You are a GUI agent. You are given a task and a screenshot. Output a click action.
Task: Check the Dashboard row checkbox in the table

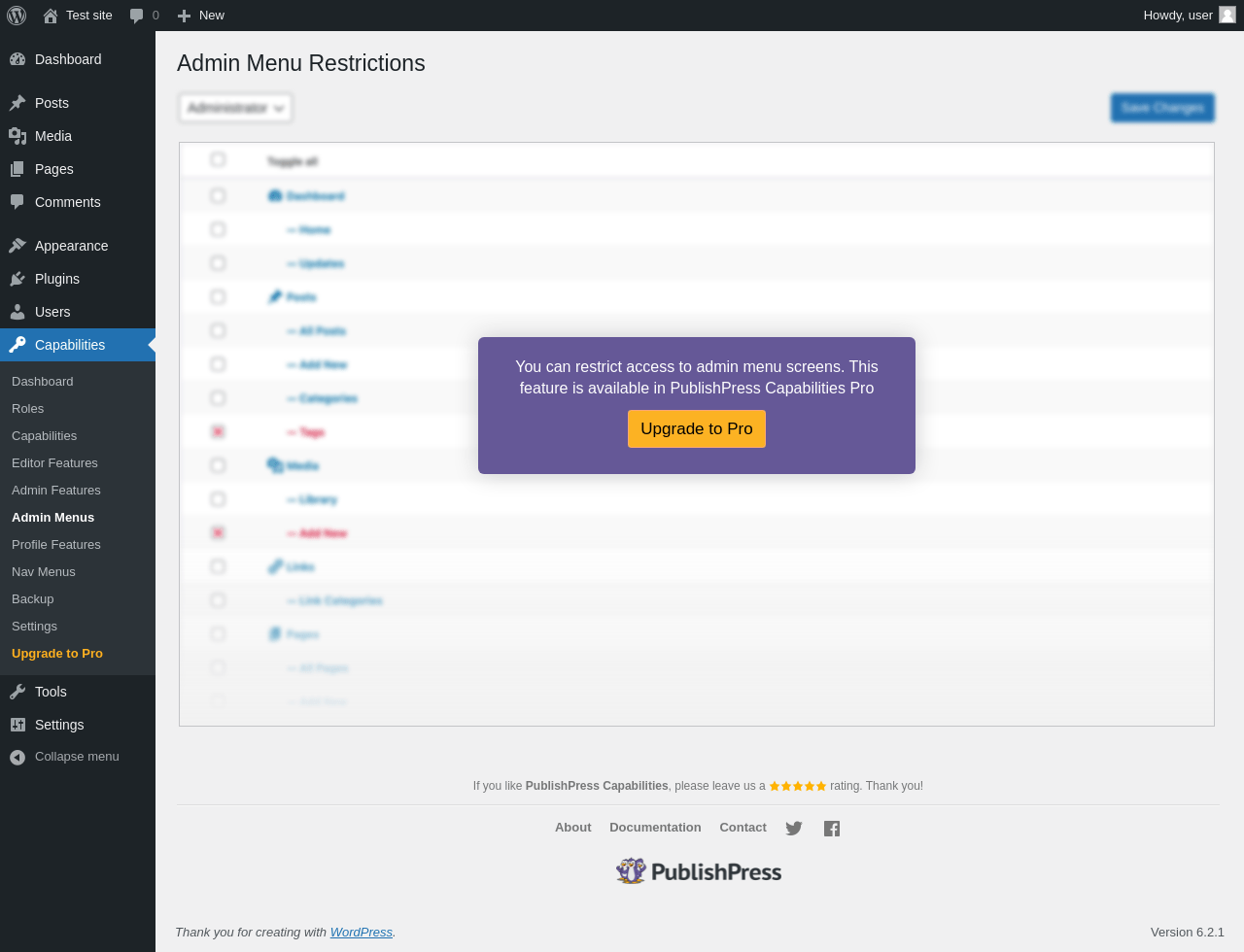[218, 196]
